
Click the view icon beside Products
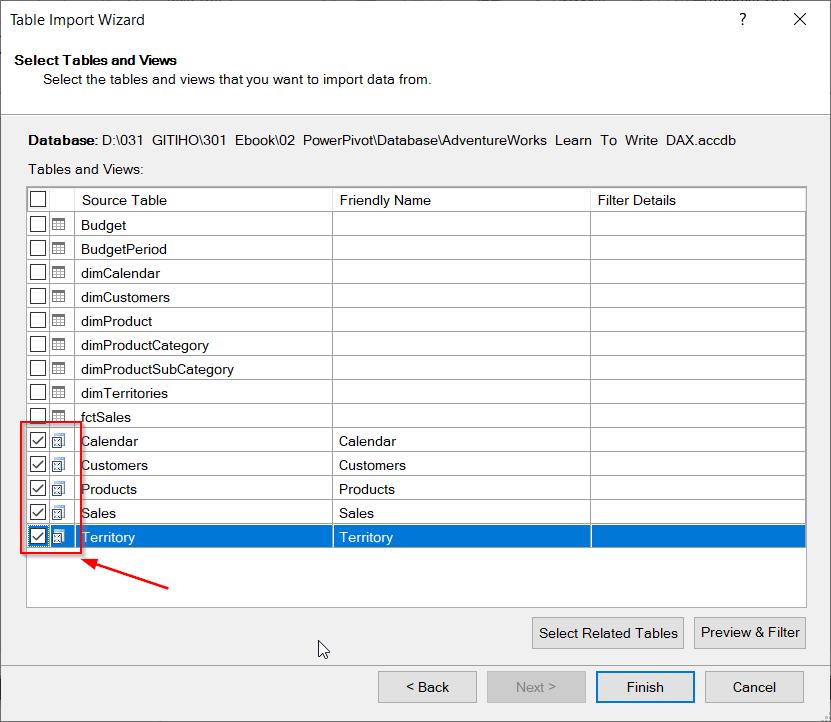(x=59, y=489)
